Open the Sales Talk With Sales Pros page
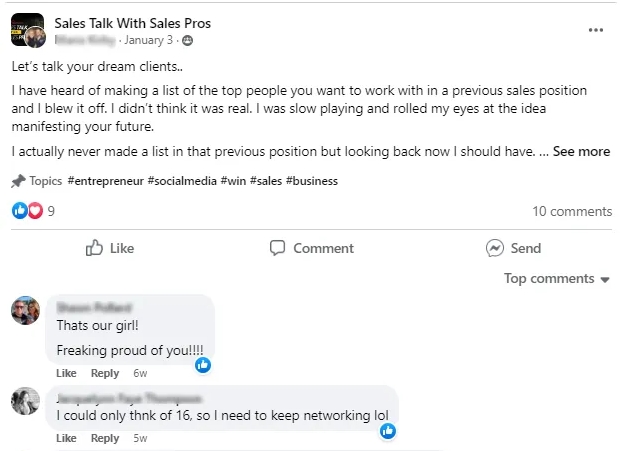This screenshot has height=451, width=620. [x=133, y=23]
